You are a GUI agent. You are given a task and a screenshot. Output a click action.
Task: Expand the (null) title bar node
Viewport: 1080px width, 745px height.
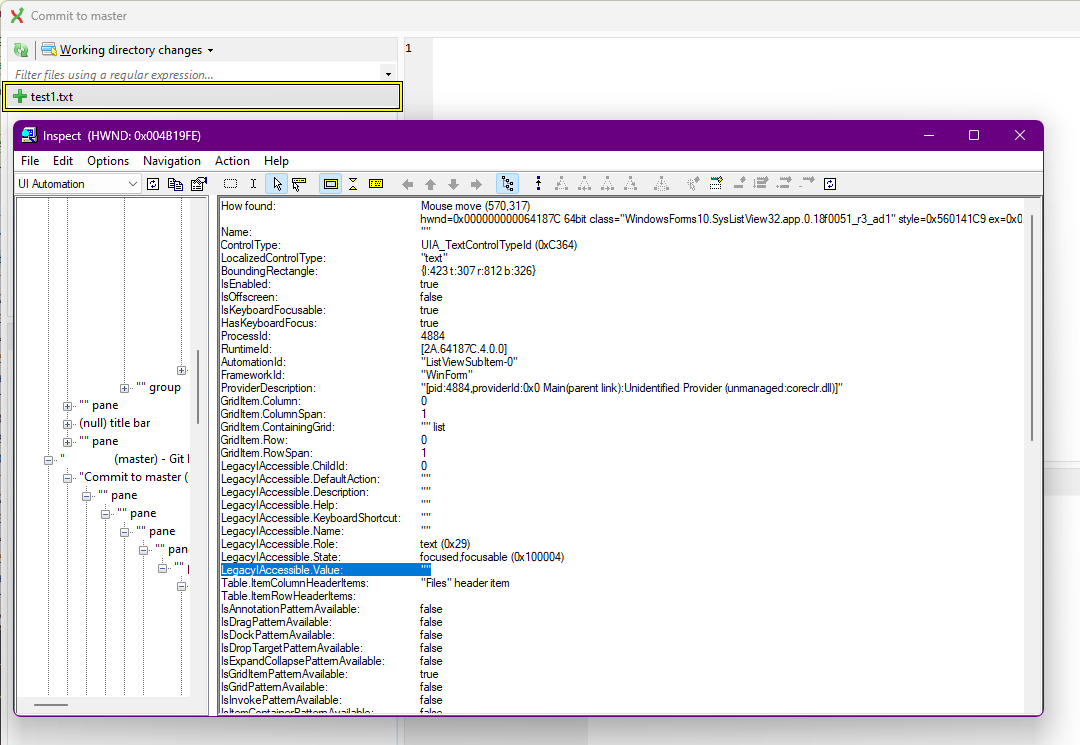68,424
